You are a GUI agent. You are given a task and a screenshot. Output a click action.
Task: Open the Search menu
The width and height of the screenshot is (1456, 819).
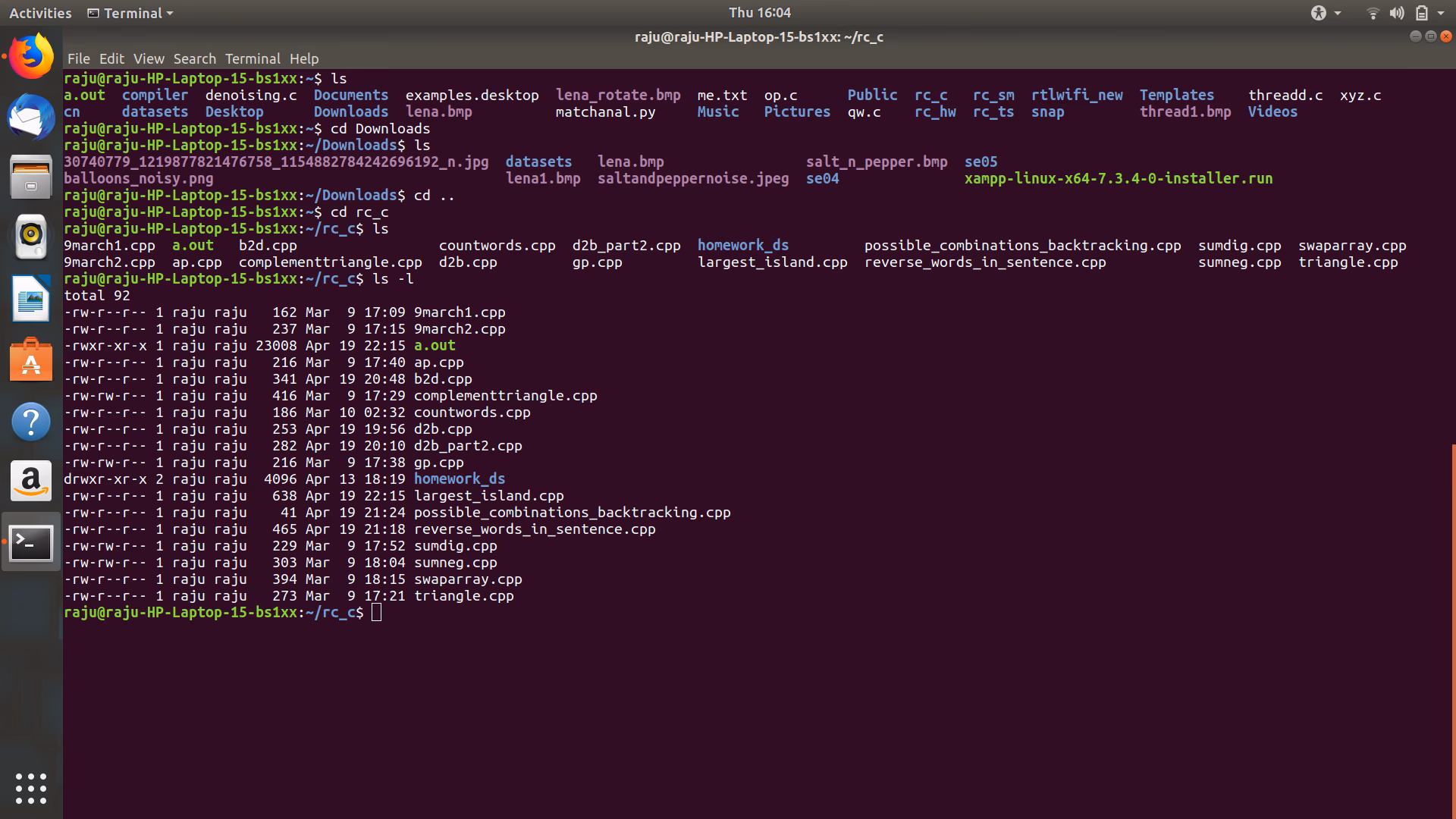pos(194,58)
